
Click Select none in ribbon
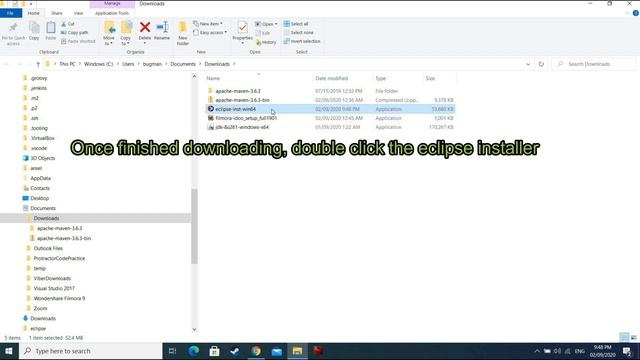click(x=298, y=33)
